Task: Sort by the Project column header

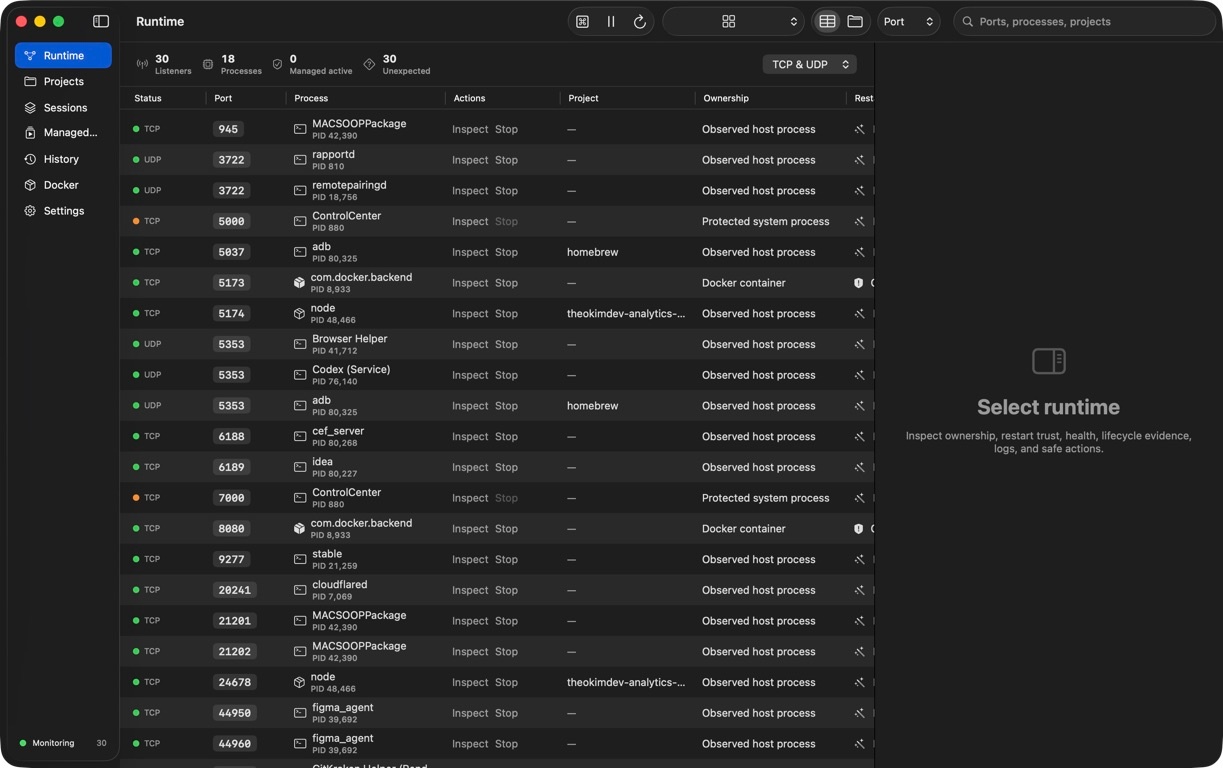Action: coord(583,98)
